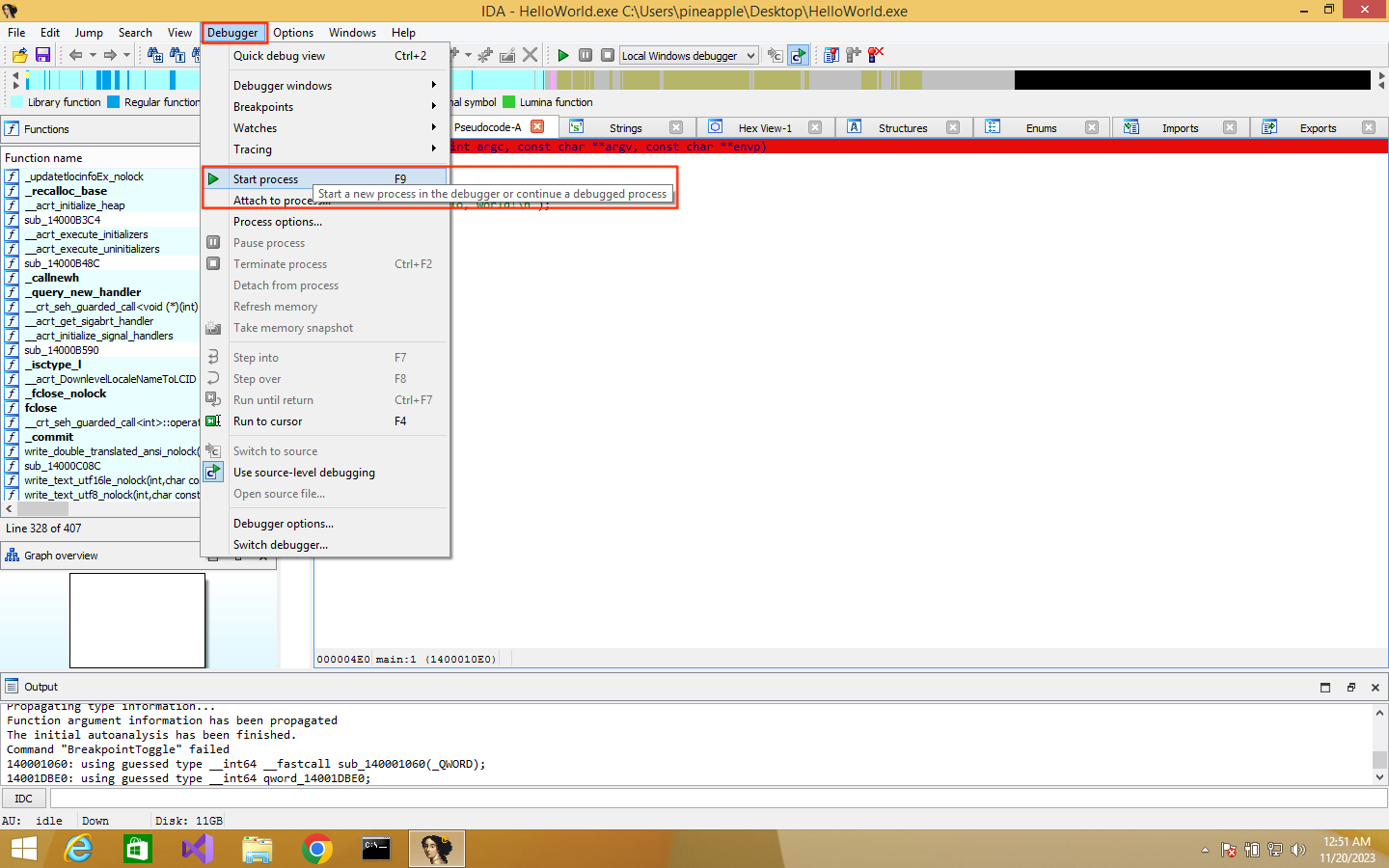Switch to the Structures tab
This screenshot has height=868, width=1389.
903,128
